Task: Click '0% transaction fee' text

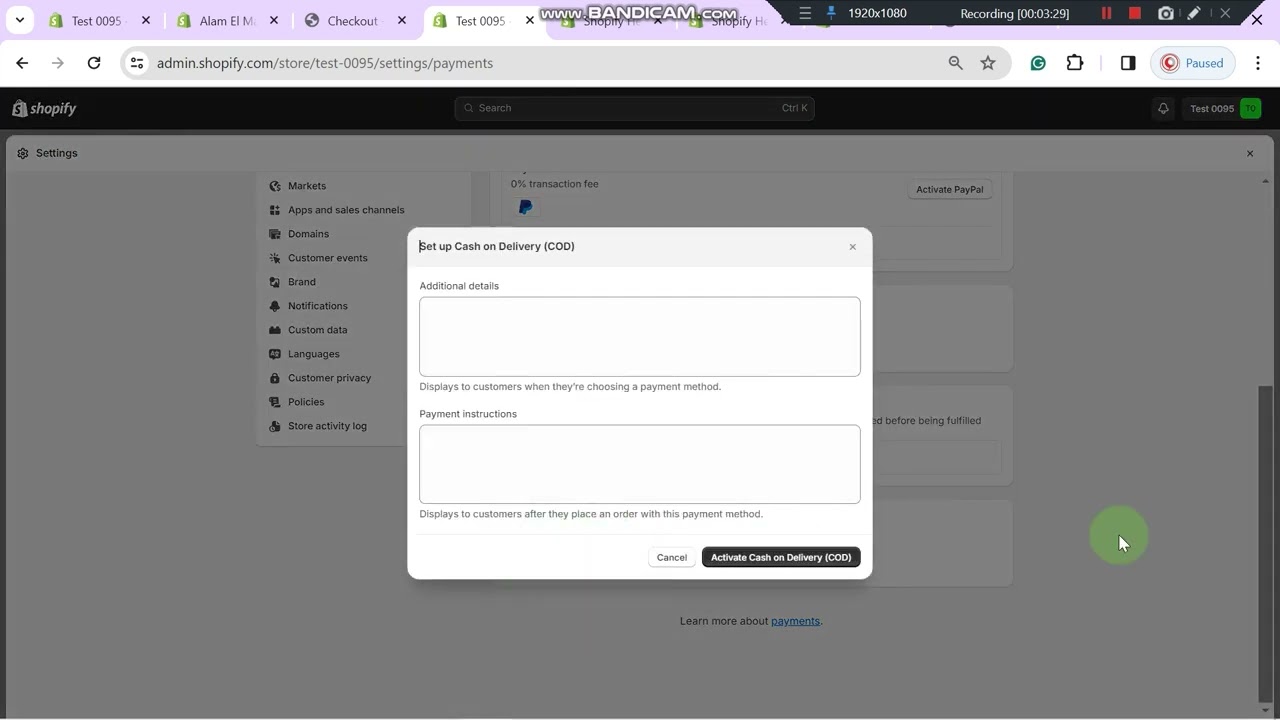Action: coord(555,184)
